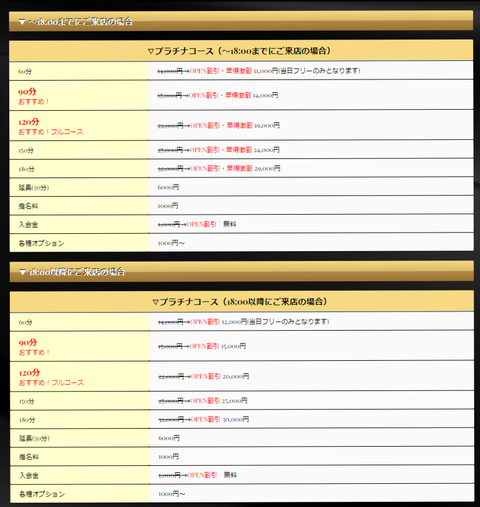Click the 指名料 label in the ～18:00 table
Screen dimensions: 480x507
[28, 206]
